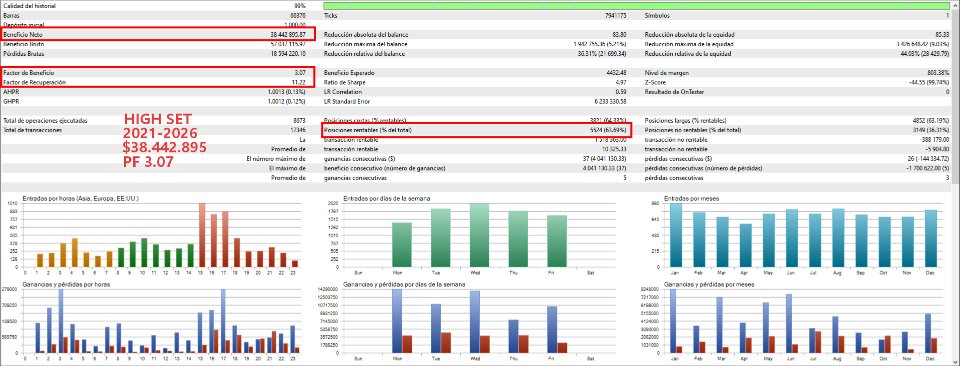Select the value 3149 (36.31%)
The width and height of the screenshot is (960, 366).
click(932, 130)
